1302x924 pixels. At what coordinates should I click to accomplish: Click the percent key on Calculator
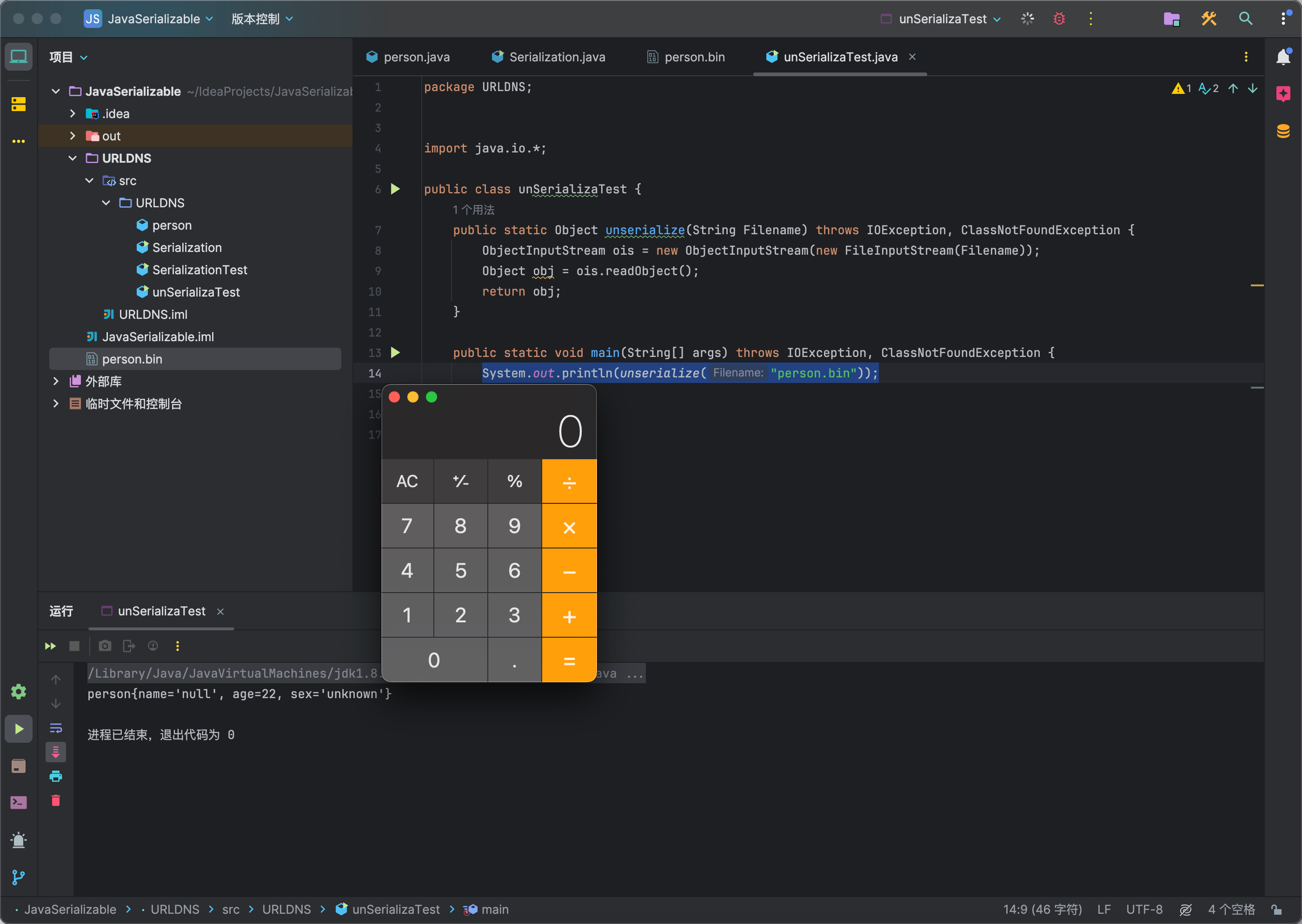[x=514, y=482]
